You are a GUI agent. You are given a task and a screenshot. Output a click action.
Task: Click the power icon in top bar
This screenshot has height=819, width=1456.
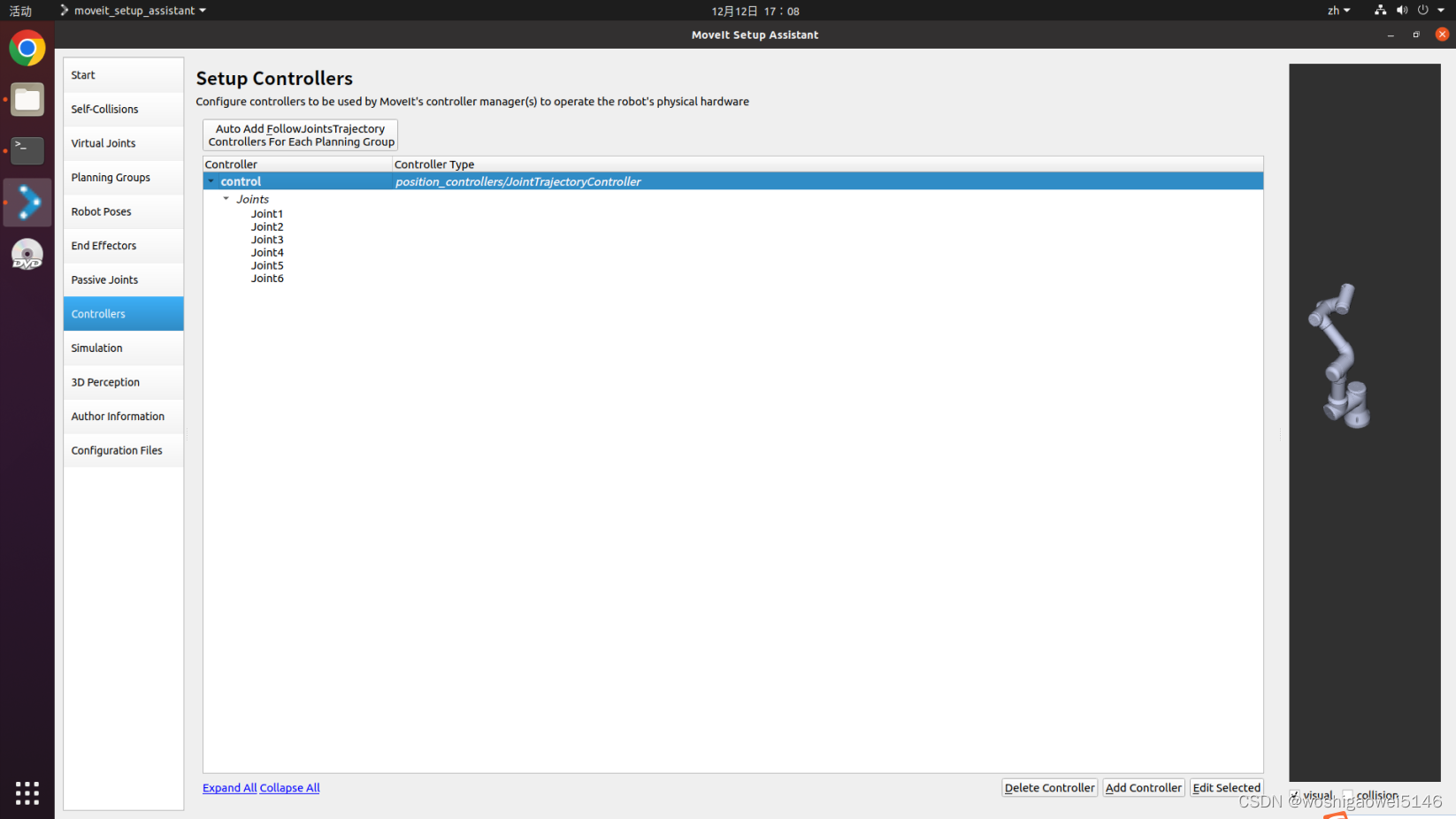click(x=1423, y=11)
